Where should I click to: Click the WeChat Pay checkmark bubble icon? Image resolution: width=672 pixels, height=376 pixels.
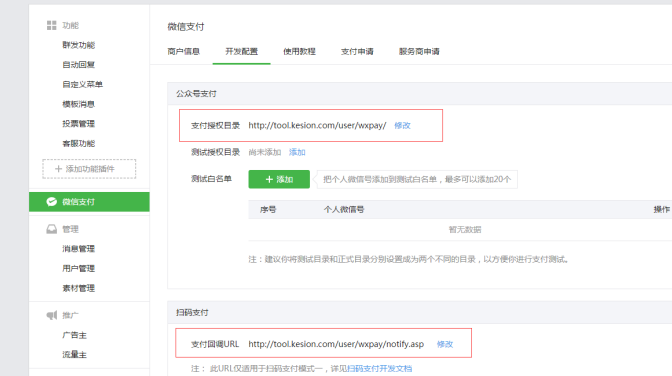51,202
